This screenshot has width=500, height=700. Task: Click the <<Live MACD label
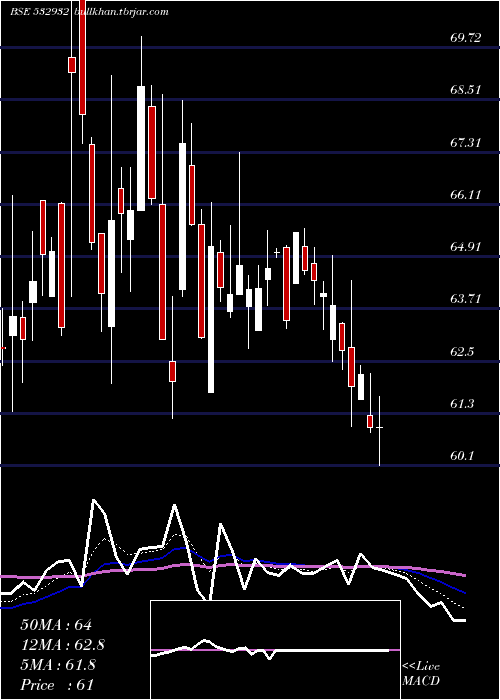tap(421, 674)
